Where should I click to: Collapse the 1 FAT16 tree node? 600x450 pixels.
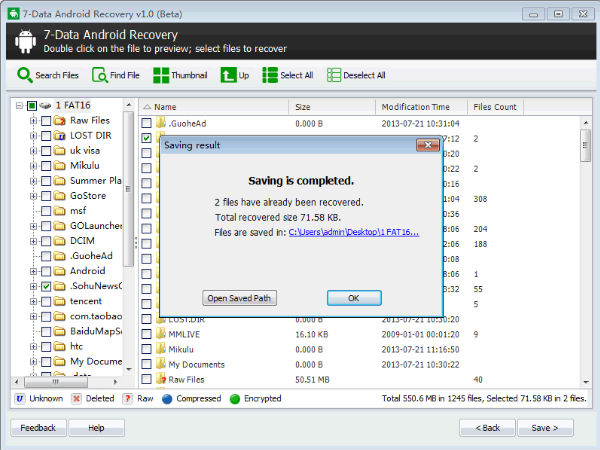[x=19, y=106]
